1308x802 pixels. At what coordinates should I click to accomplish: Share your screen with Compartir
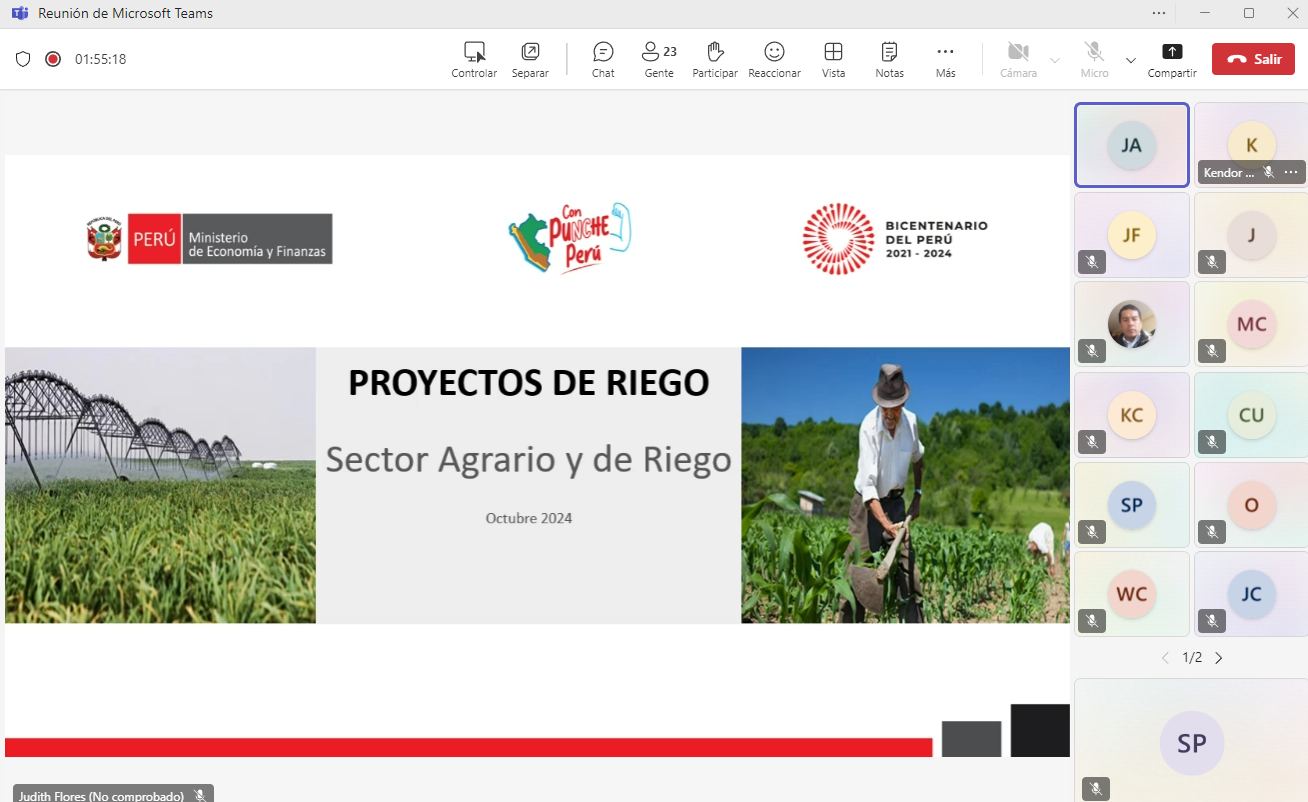(x=1172, y=59)
